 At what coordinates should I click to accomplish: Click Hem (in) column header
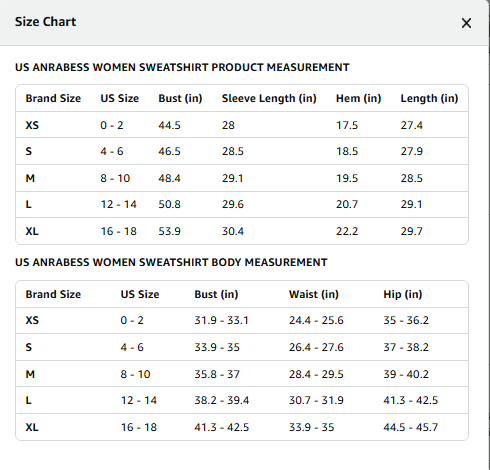pyautogui.click(x=358, y=98)
